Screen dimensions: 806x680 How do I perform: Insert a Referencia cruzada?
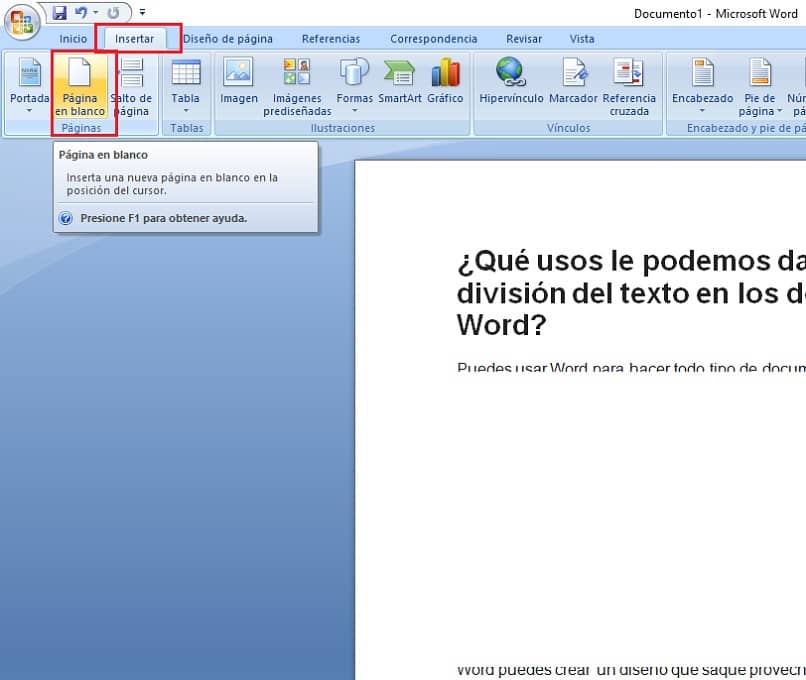[x=630, y=85]
